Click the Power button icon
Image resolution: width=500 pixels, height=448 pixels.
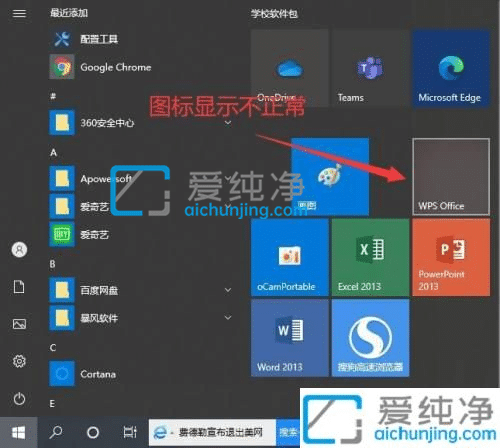tap(19, 399)
